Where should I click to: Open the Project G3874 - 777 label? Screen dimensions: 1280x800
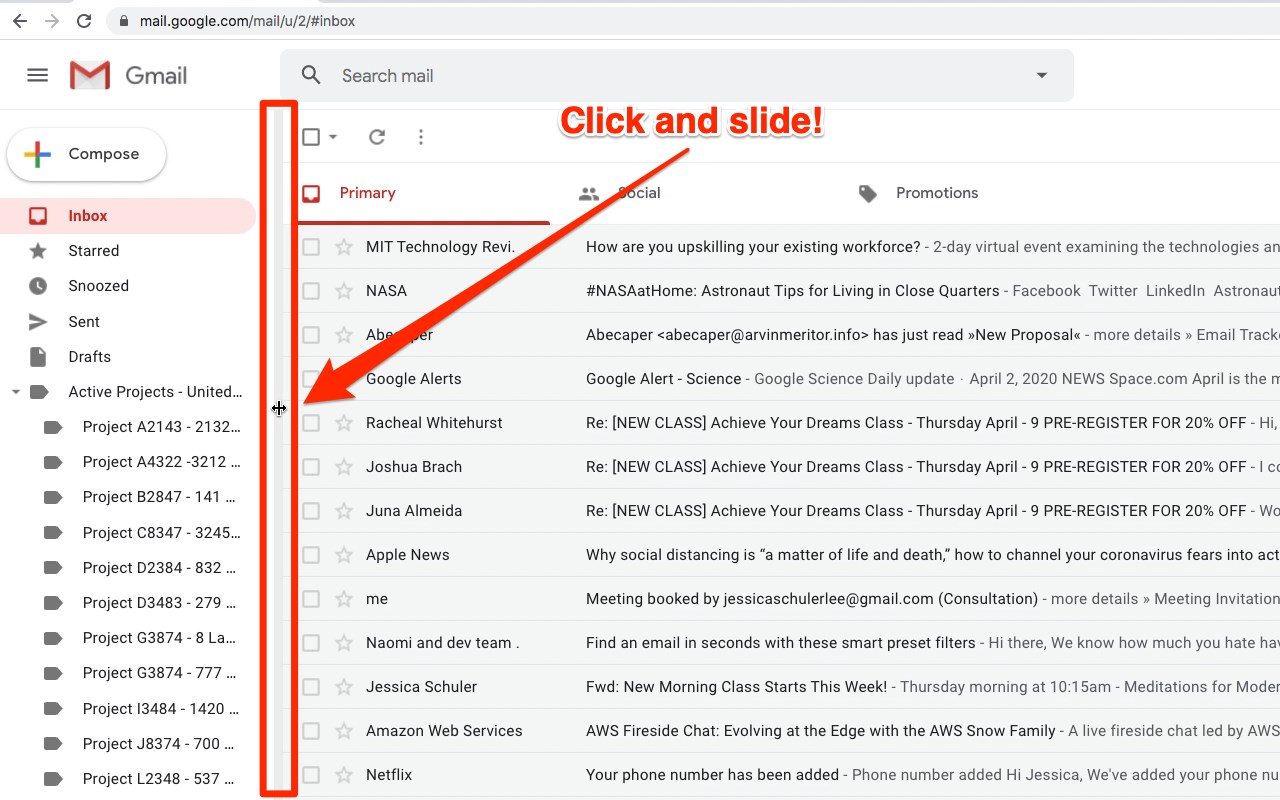click(159, 673)
